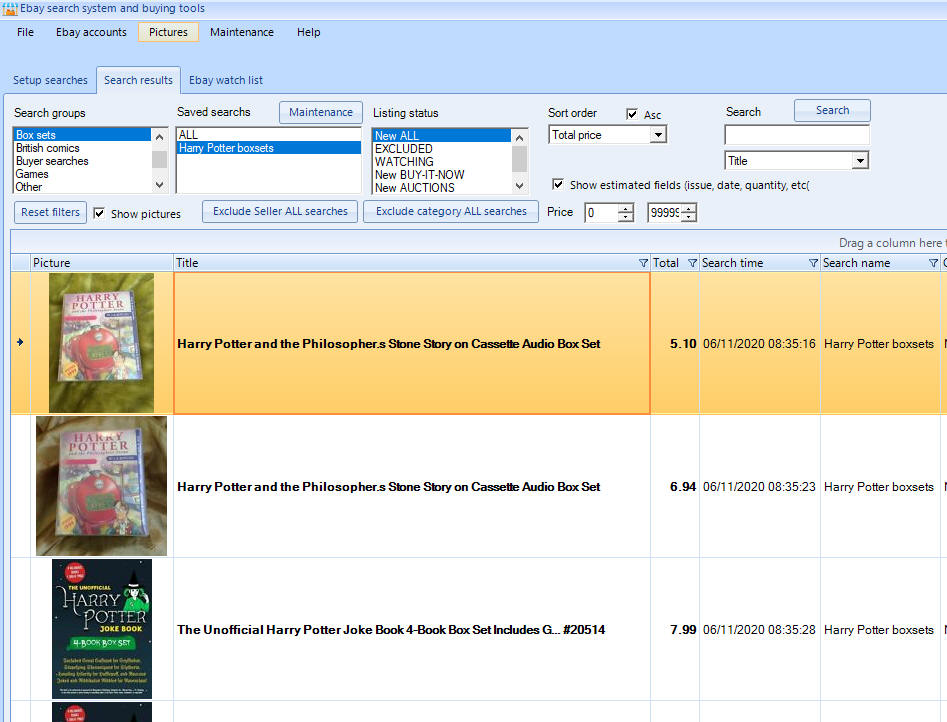Select Buyer searches in Search groups

pyautogui.click(x=82, y=161)
